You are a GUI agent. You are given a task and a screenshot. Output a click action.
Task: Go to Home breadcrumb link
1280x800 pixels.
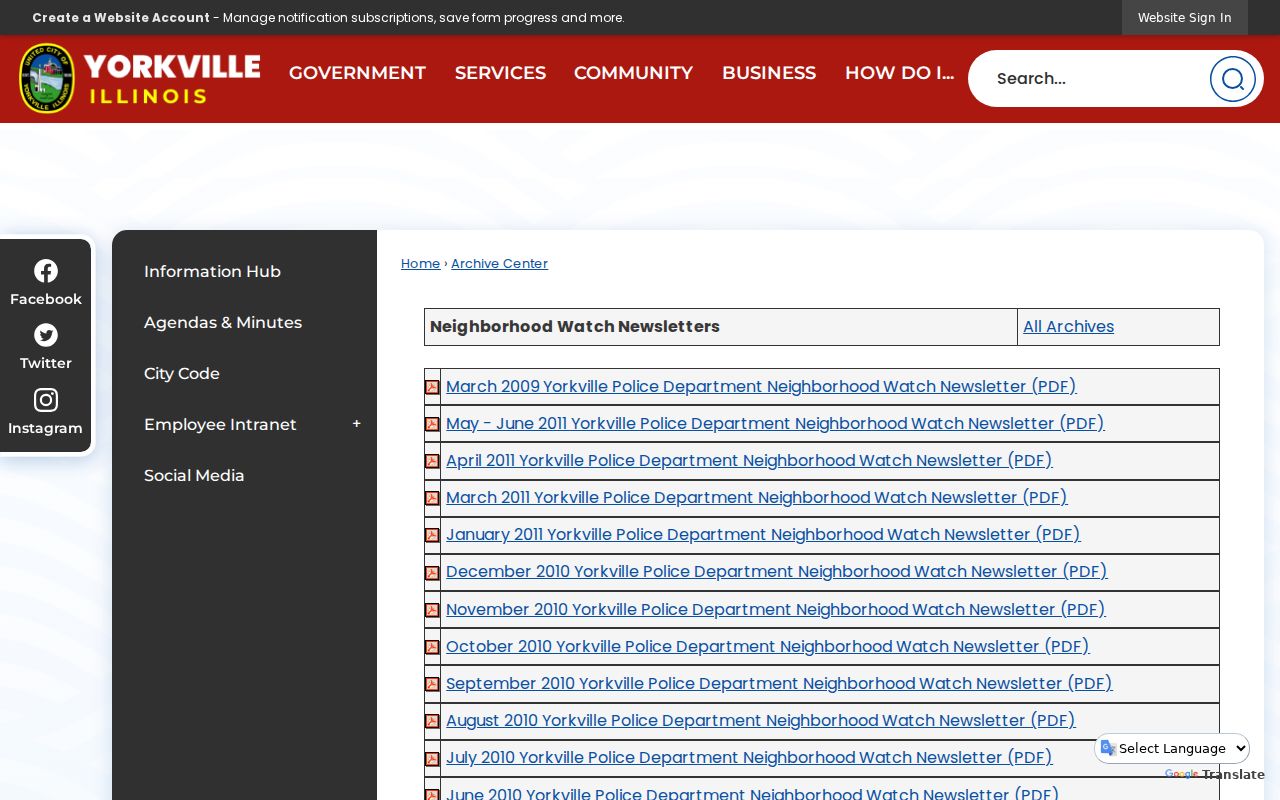coord(420,263)
